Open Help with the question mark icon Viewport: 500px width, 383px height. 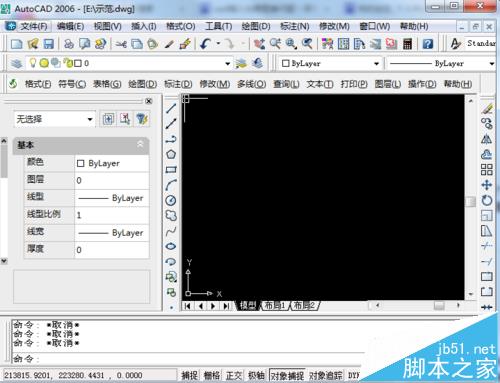(x=428, y=44)
